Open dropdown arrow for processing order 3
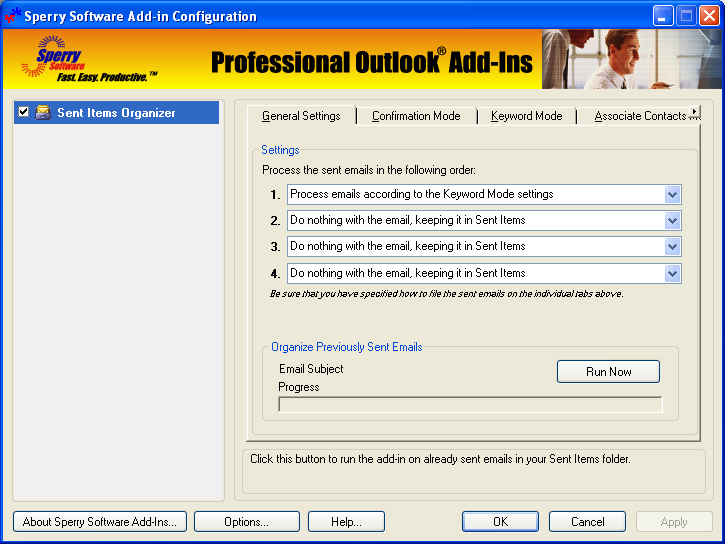Viewport: 725px width, 544px height. coord(672,247)
